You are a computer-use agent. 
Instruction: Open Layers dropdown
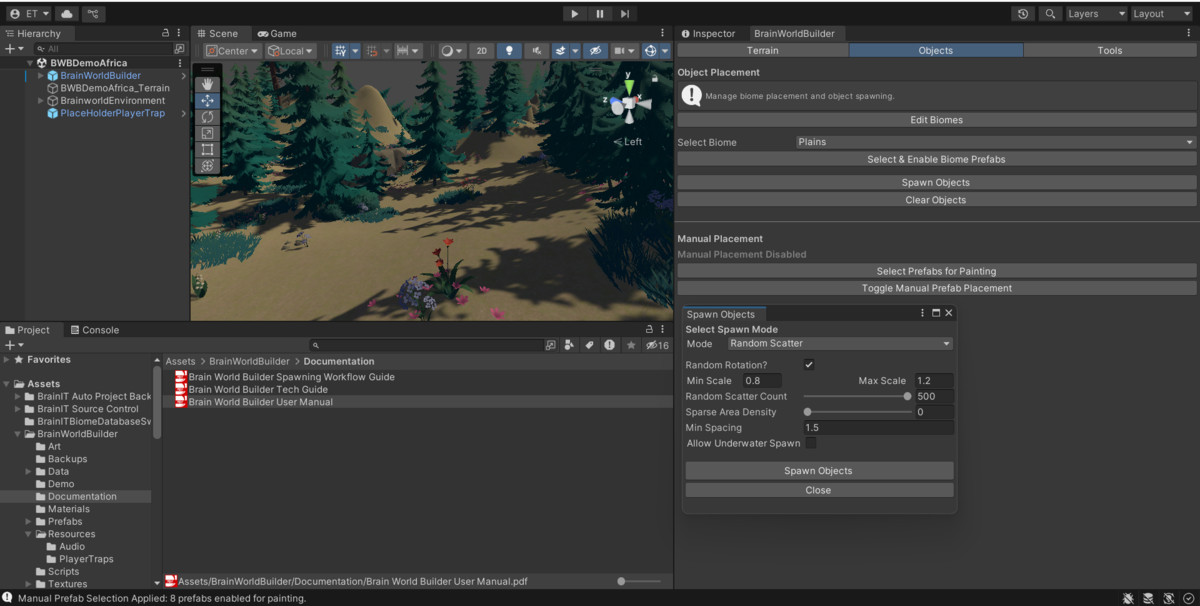click(x=1096, y=14)
